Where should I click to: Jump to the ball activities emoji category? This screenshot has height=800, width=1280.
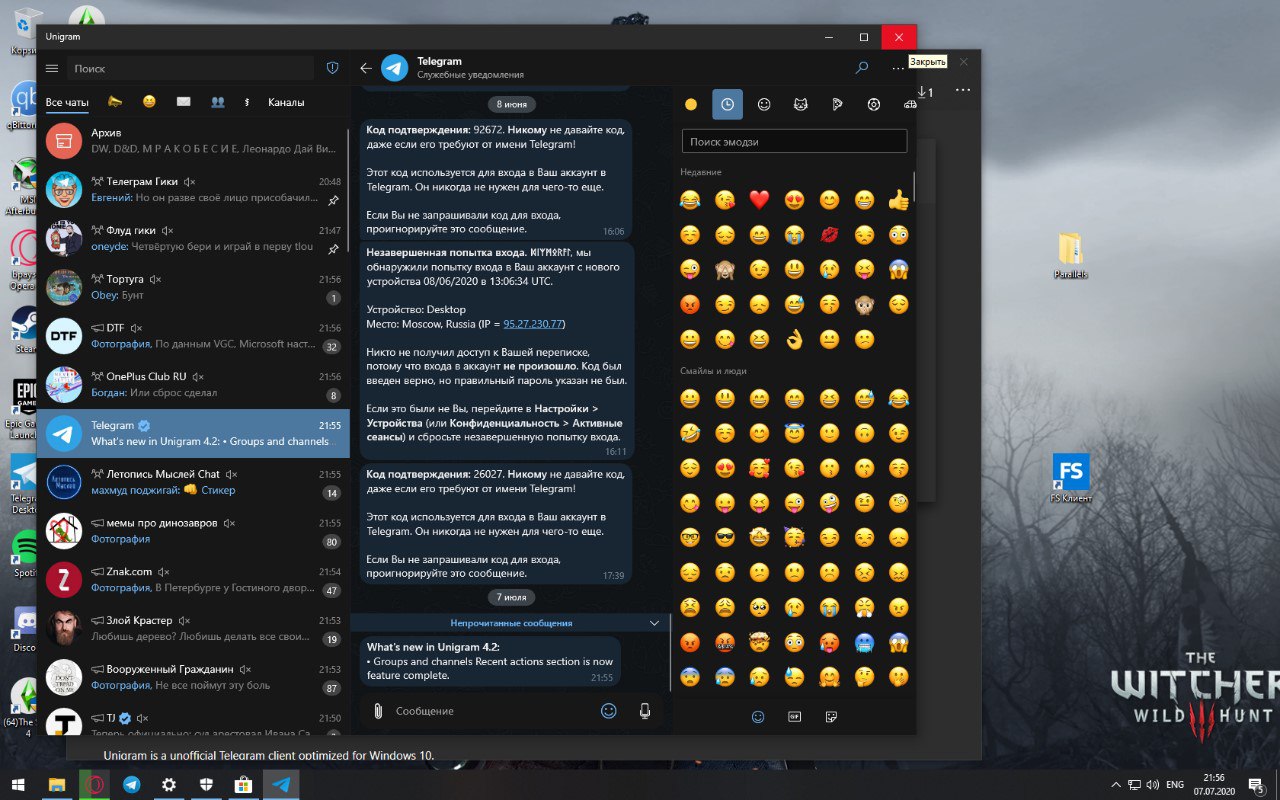click(x=874, y=104)
